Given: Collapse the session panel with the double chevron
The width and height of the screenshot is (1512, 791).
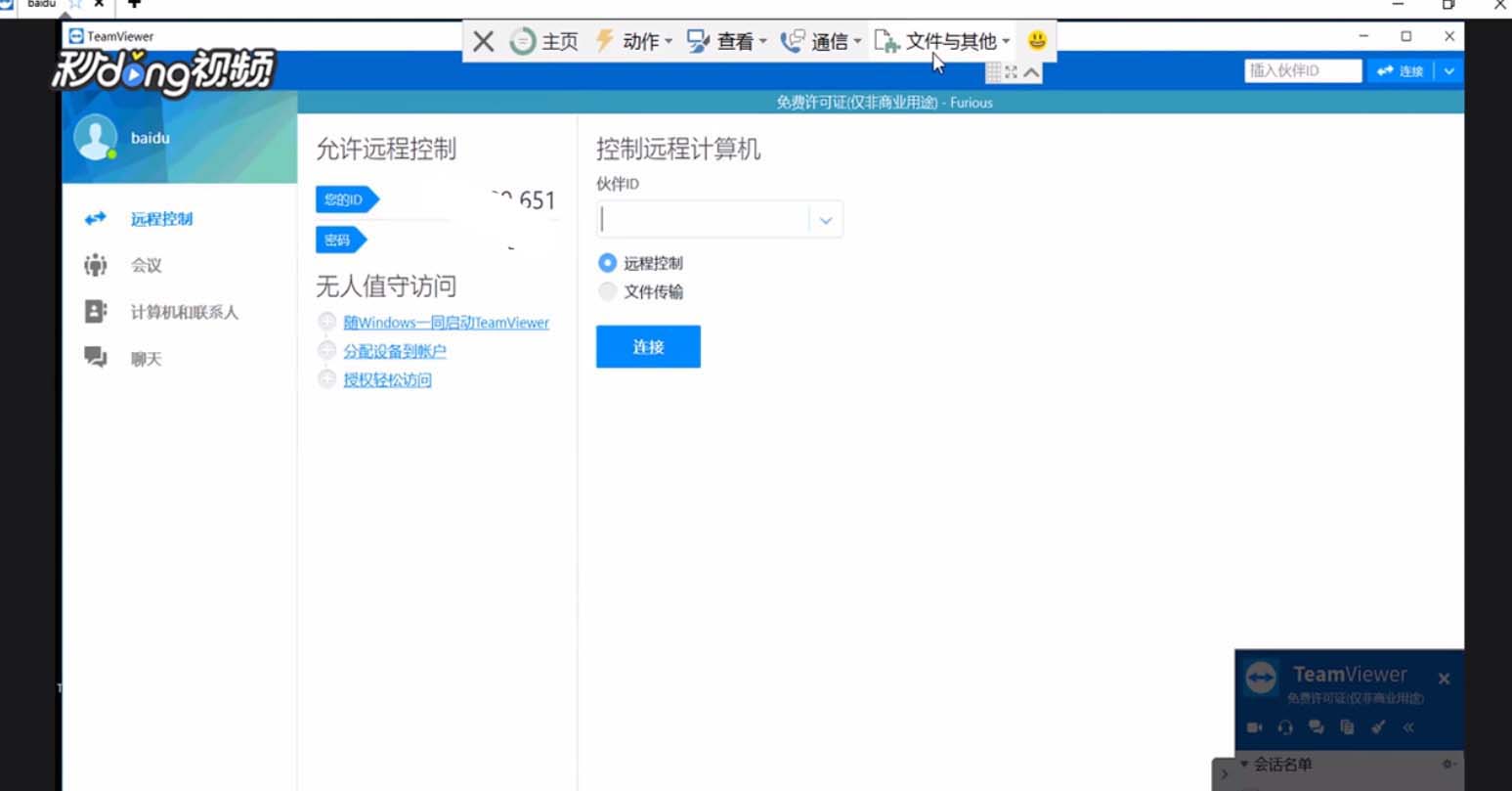Looking at the screenshot, I should [x=1408, y=727].
